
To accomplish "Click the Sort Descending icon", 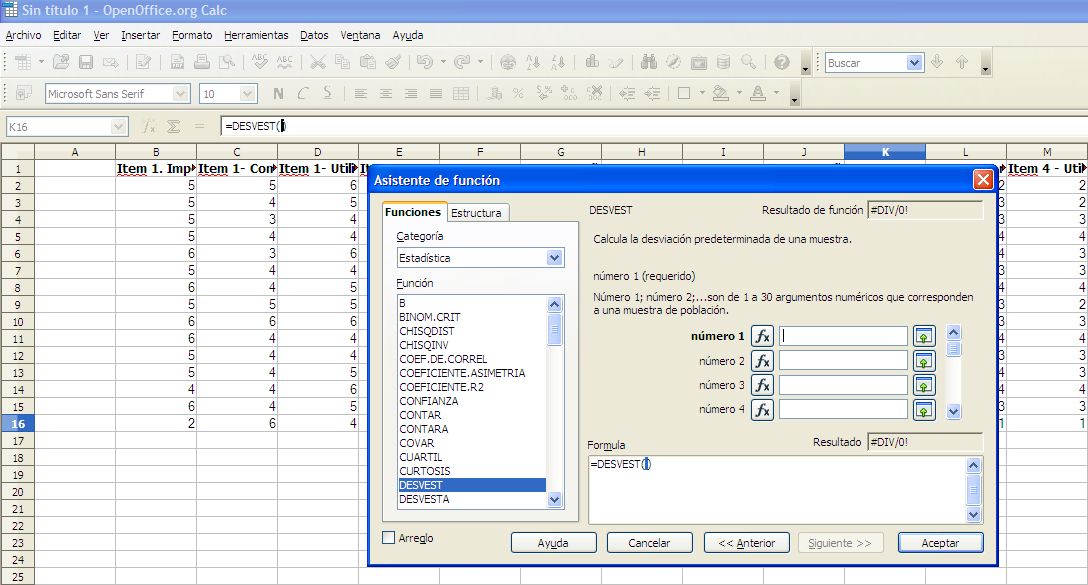I will 559,62.
